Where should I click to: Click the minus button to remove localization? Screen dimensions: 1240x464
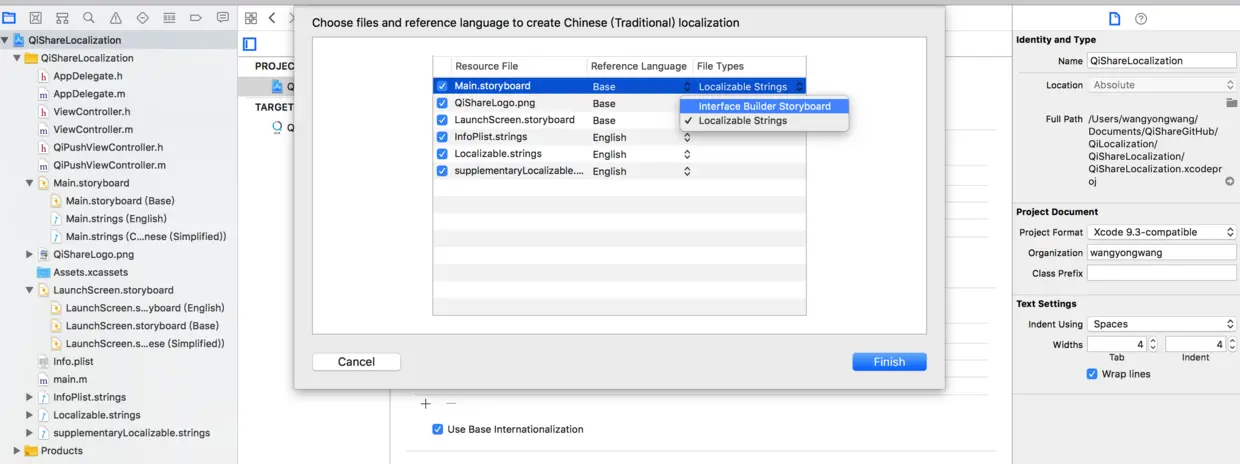[451, 403]
